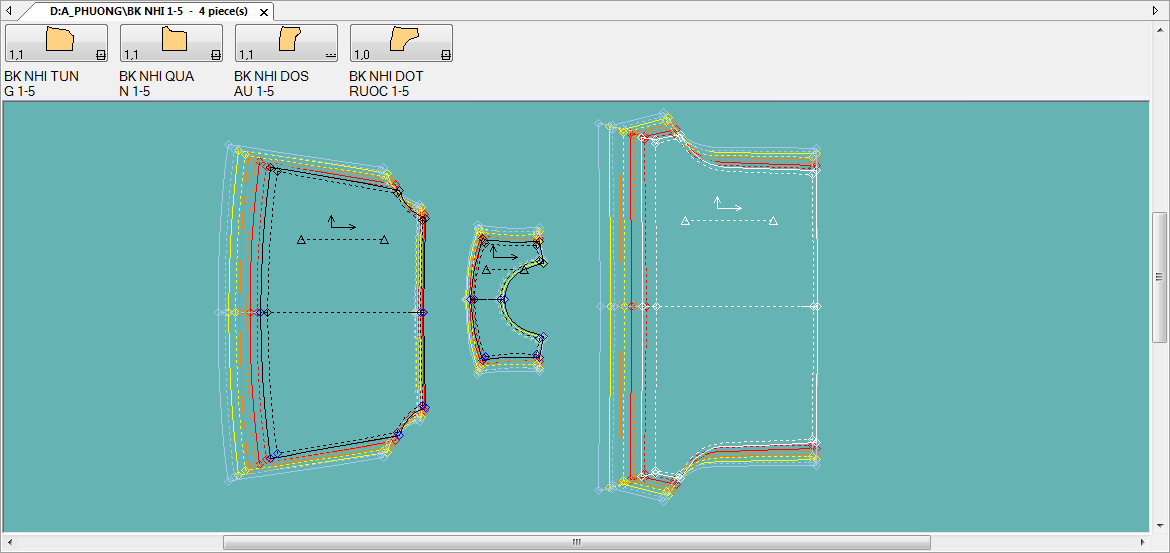This screenshot has width=1170, height=553.
Task: Select the BK NHI TUNG 1-5 piece thumbnail
Action: point(57,43)
